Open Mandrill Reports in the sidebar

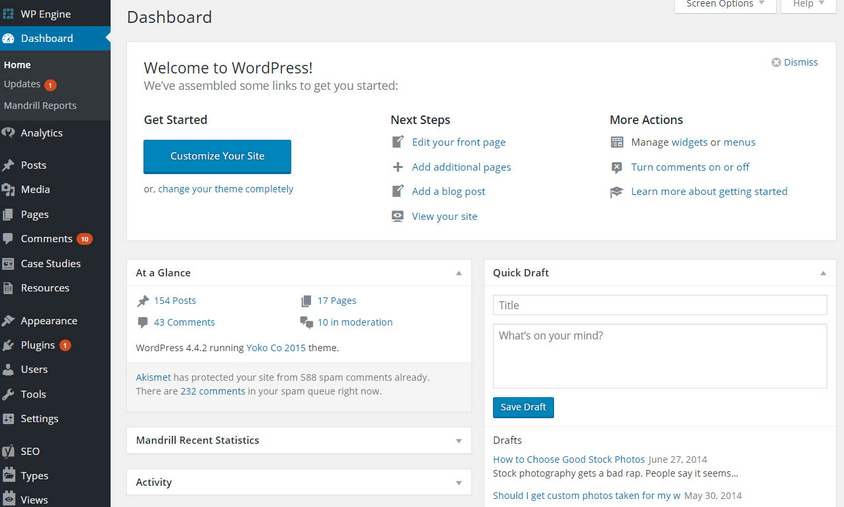click(x=40, y=105)
